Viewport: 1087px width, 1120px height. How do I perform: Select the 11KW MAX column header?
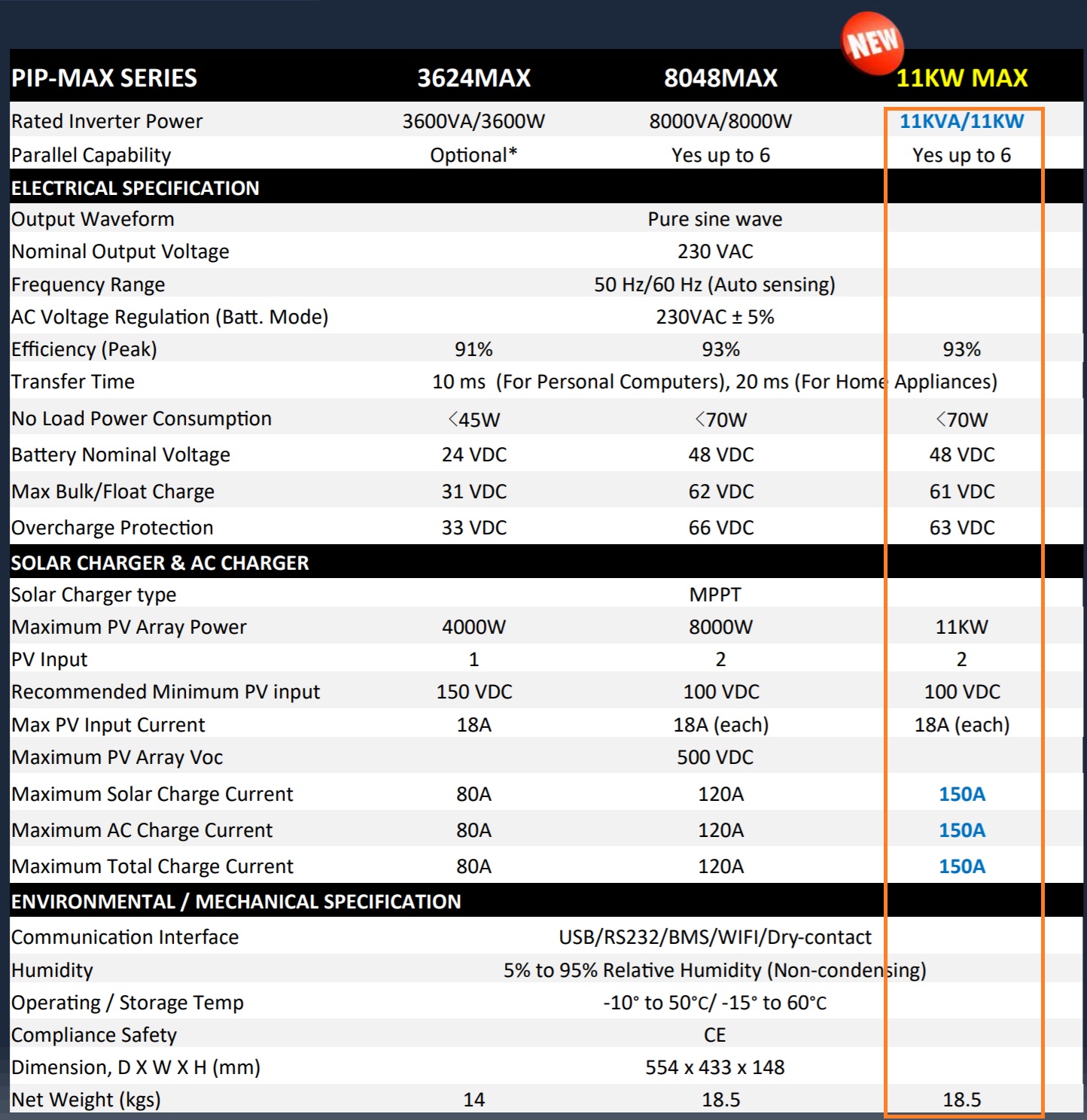coord(961,78)
